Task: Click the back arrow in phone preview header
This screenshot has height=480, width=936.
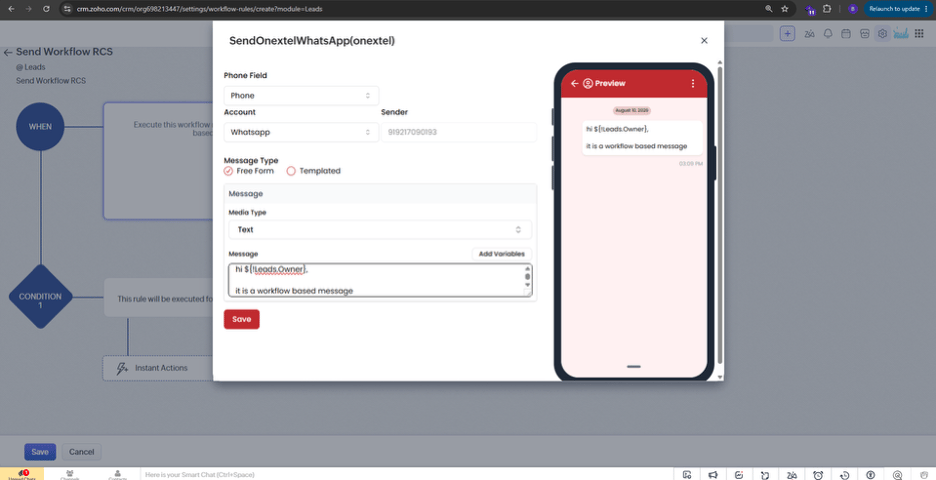Action: point(574,84)
